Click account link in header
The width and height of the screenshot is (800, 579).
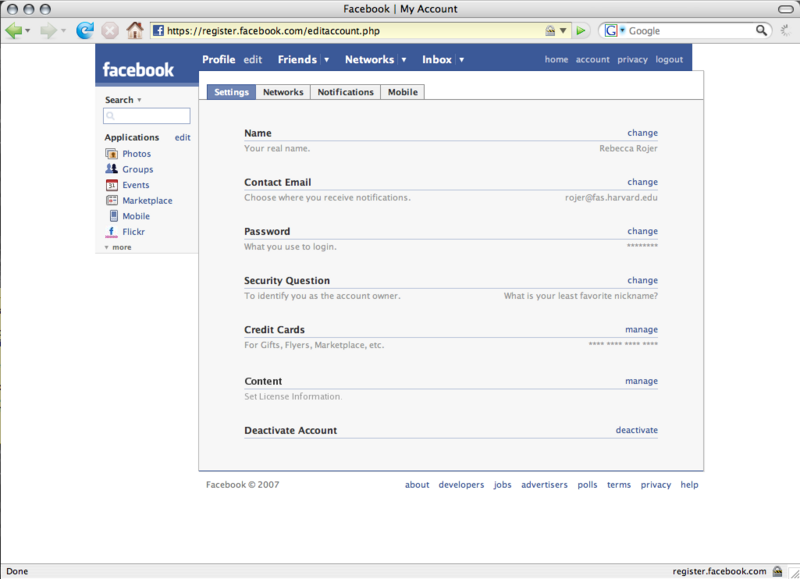[x=592, y=60]
